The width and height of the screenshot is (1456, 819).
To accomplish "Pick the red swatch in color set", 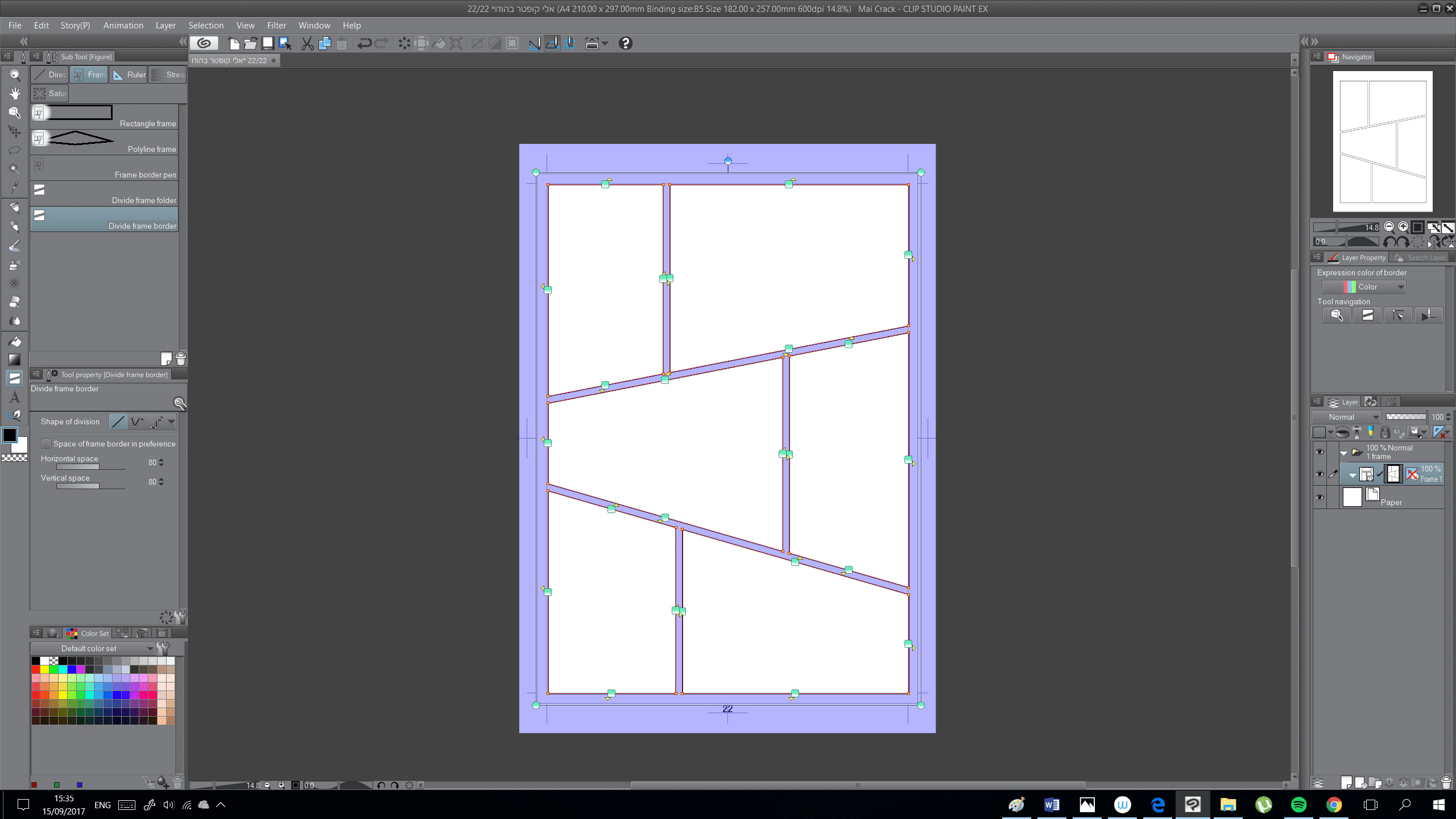I will (36, 669).
